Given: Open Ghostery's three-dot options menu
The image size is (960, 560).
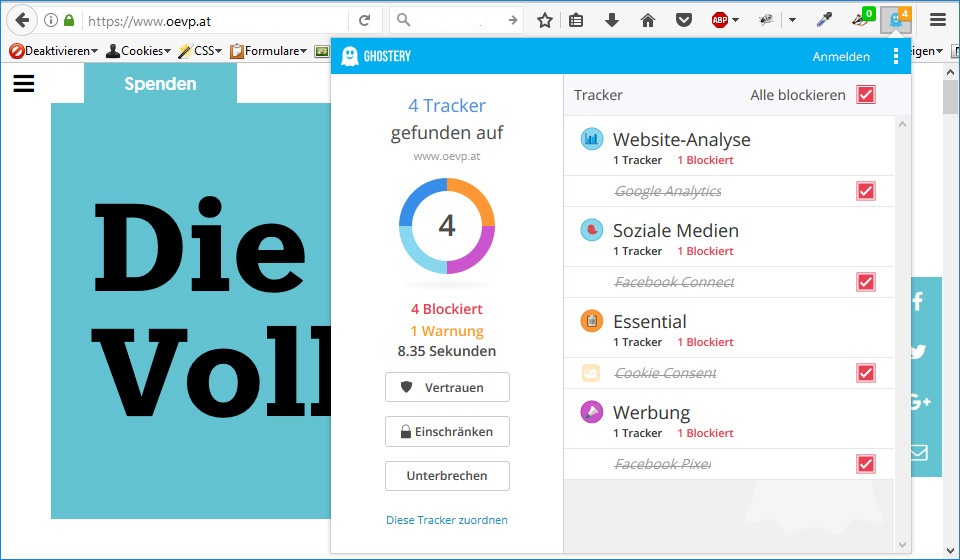Looking at the screenshot, I should click(x=896, y=56).
